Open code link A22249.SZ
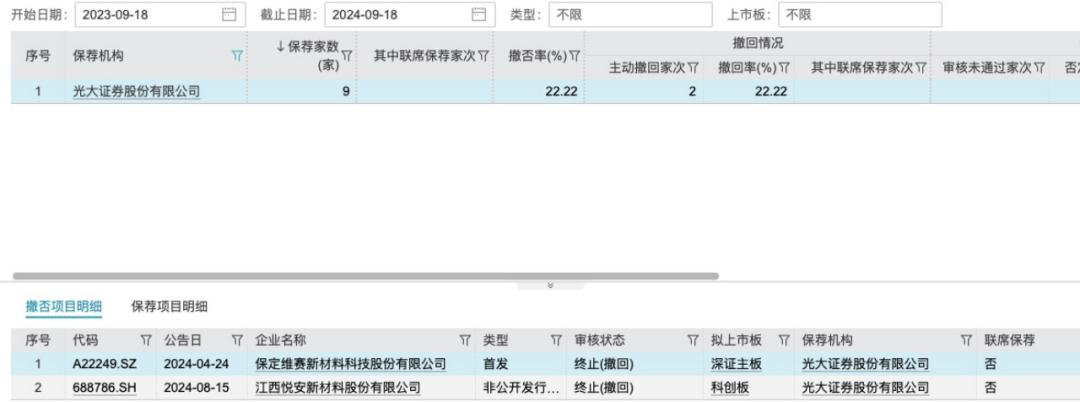This screenshot has height=402, width=1080. (105, 364)
